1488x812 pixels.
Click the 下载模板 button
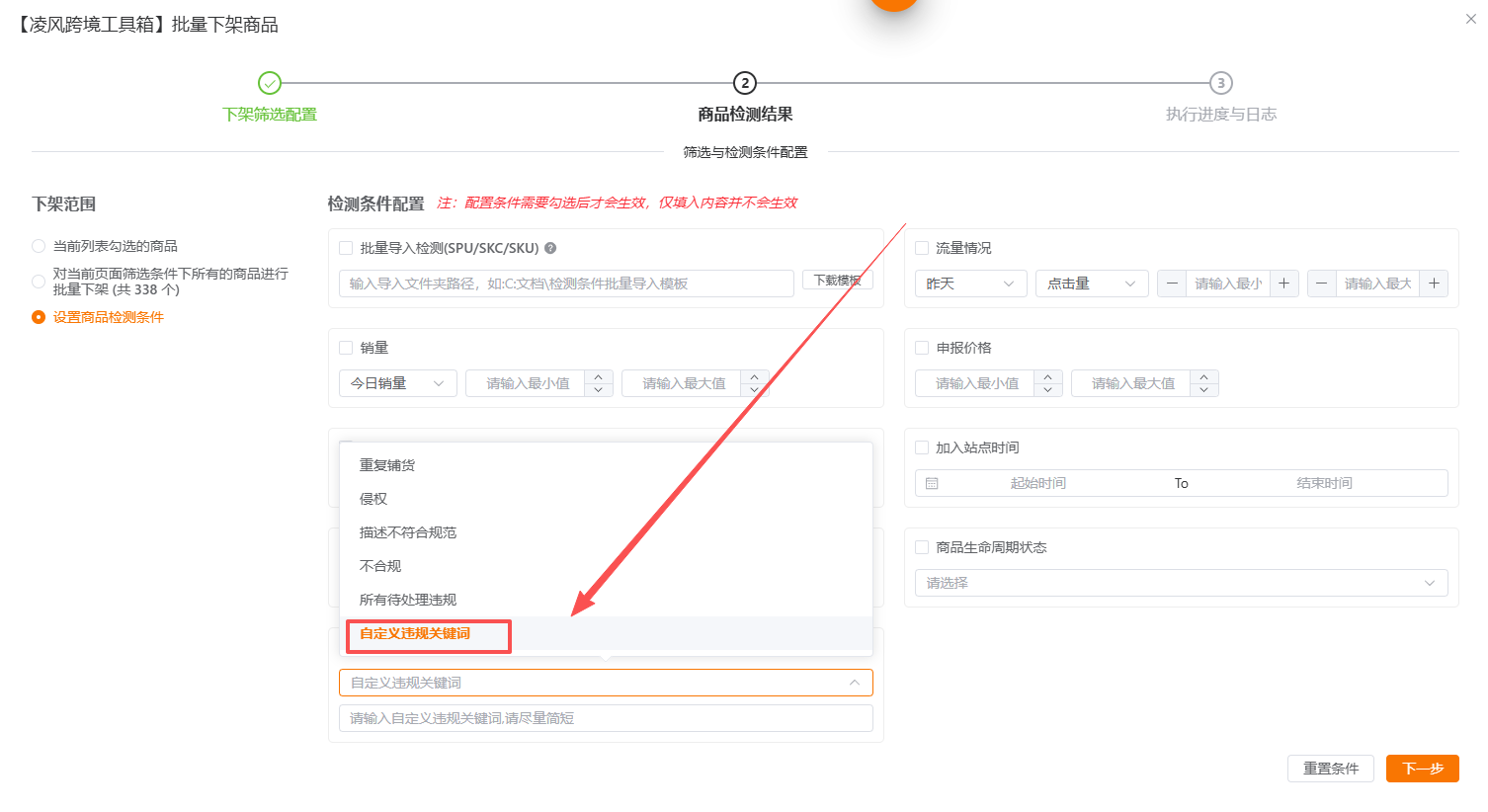click(838, 281)
